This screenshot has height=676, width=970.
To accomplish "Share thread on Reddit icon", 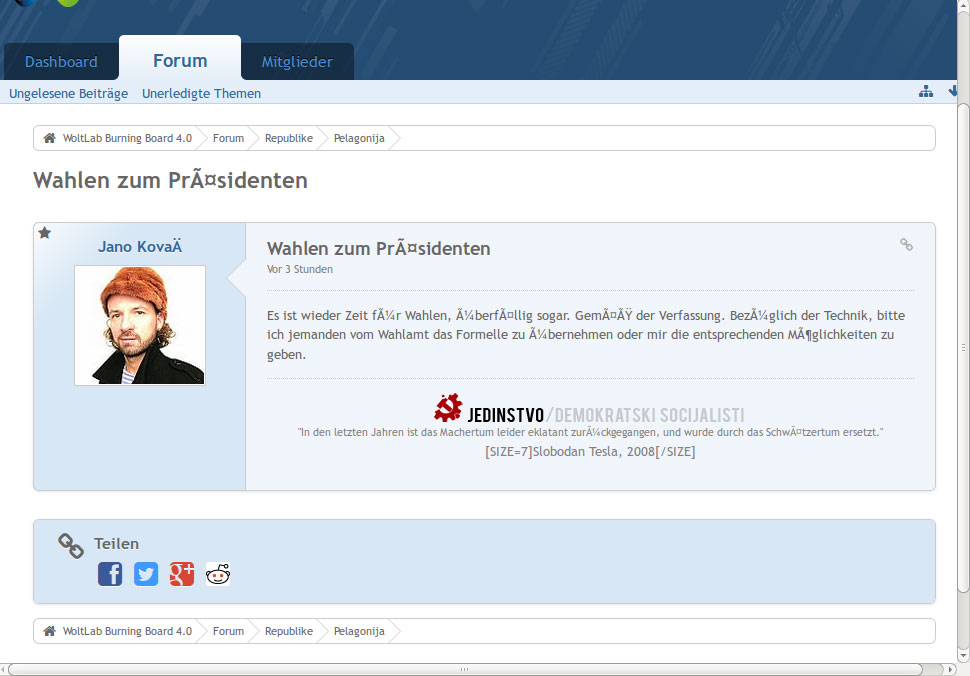I will pos(218,574).
